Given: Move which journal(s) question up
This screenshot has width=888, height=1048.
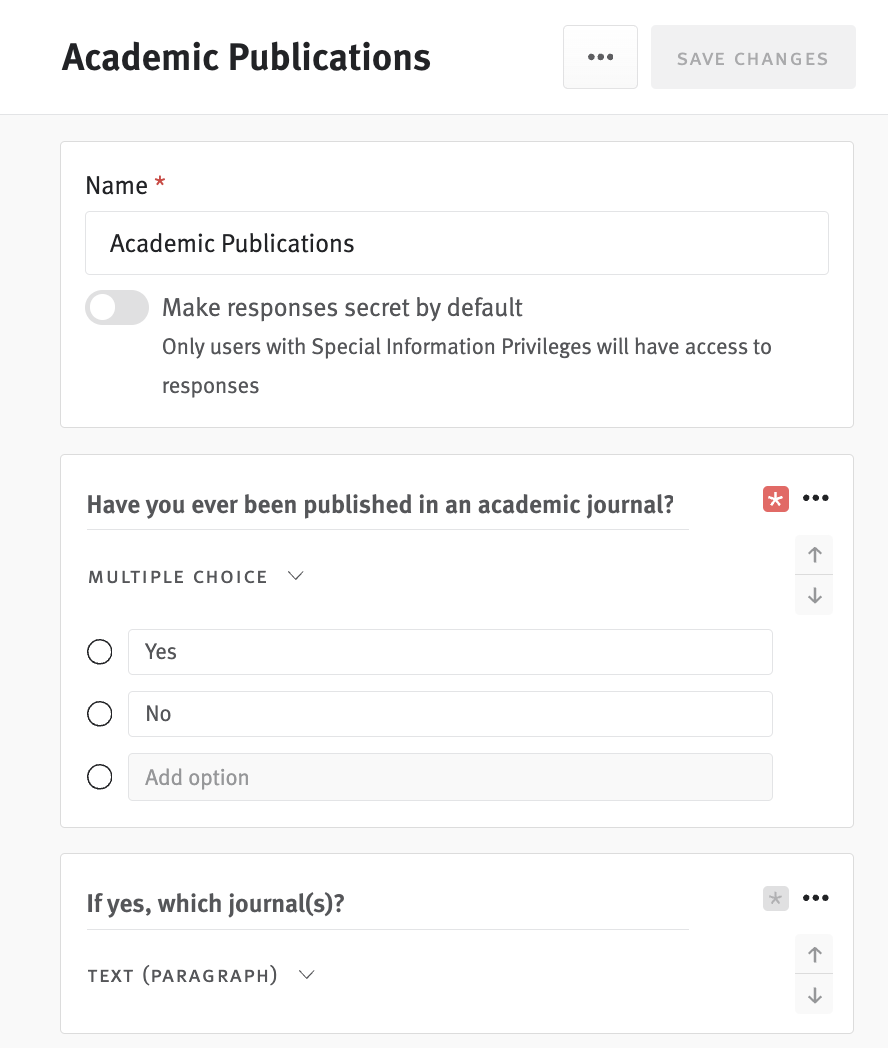Looking at the screenshot, I should pos(814,954).
